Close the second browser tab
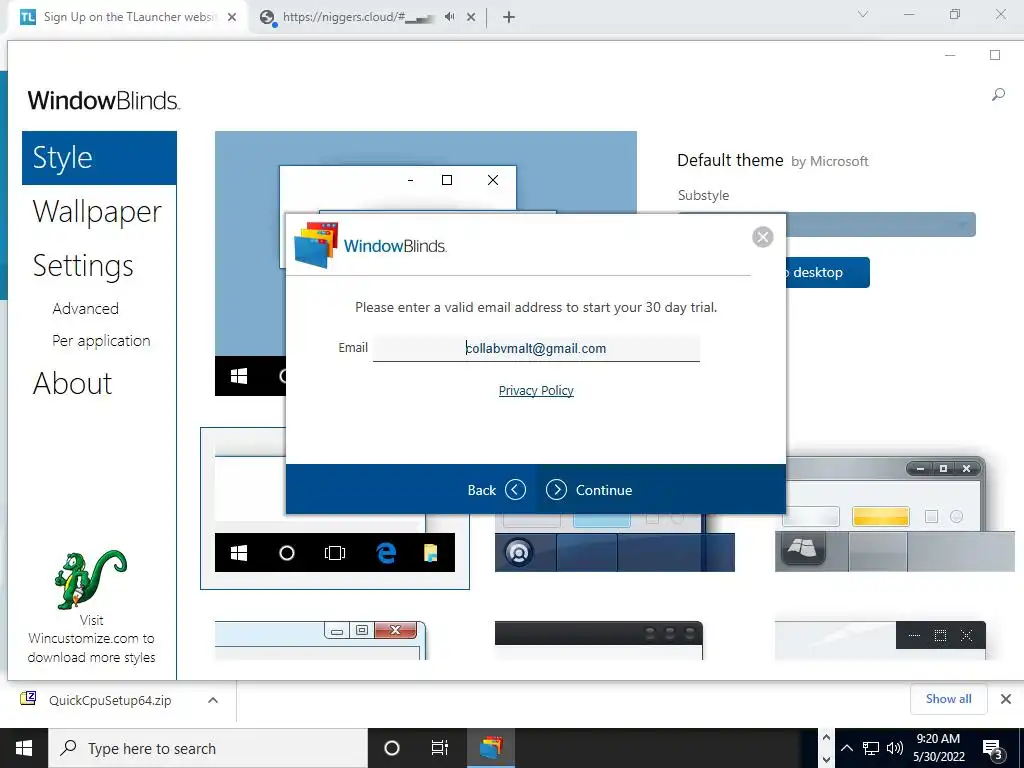 471,17
